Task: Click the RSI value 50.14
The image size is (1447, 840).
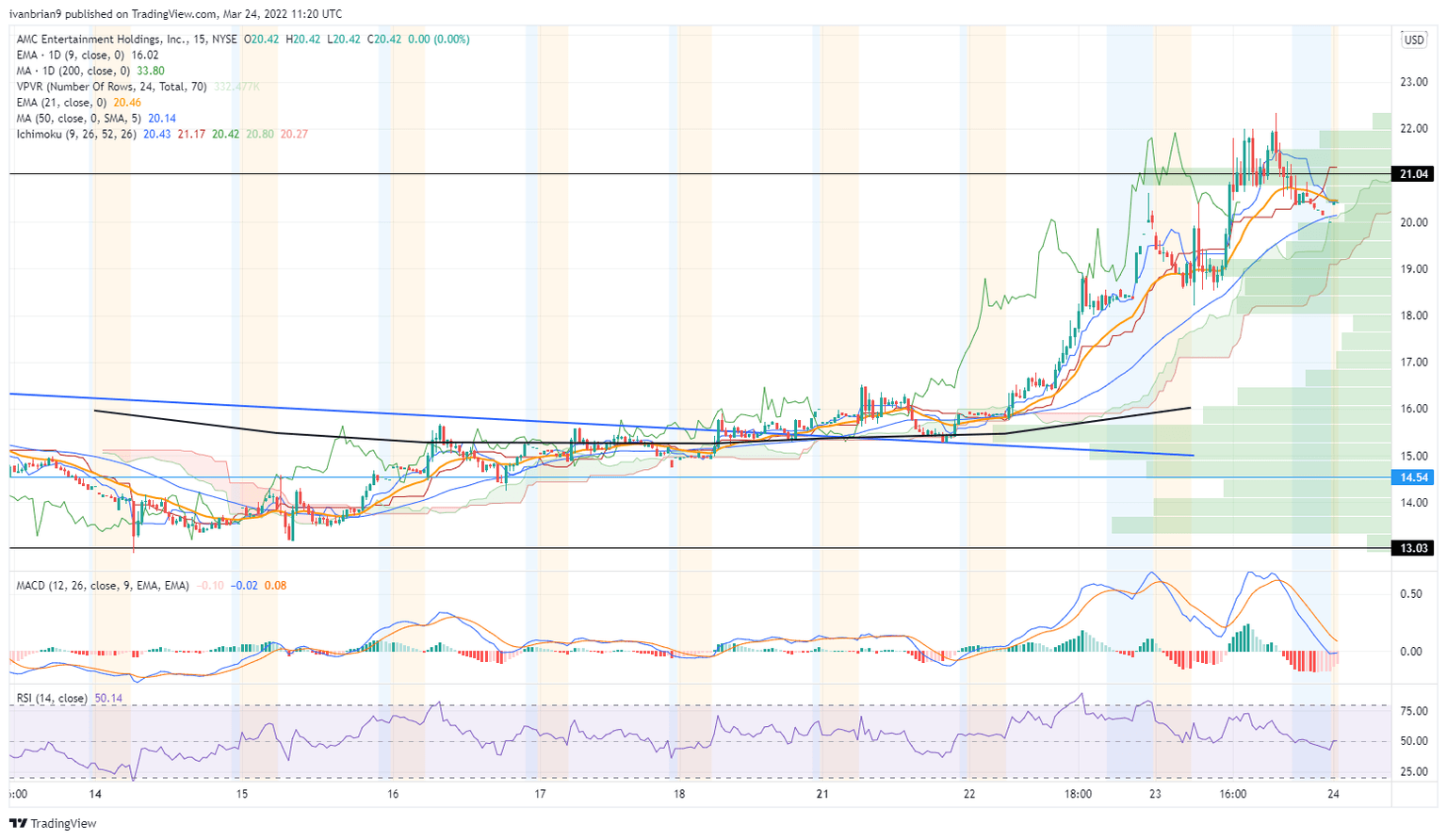Action: point(108,698)
